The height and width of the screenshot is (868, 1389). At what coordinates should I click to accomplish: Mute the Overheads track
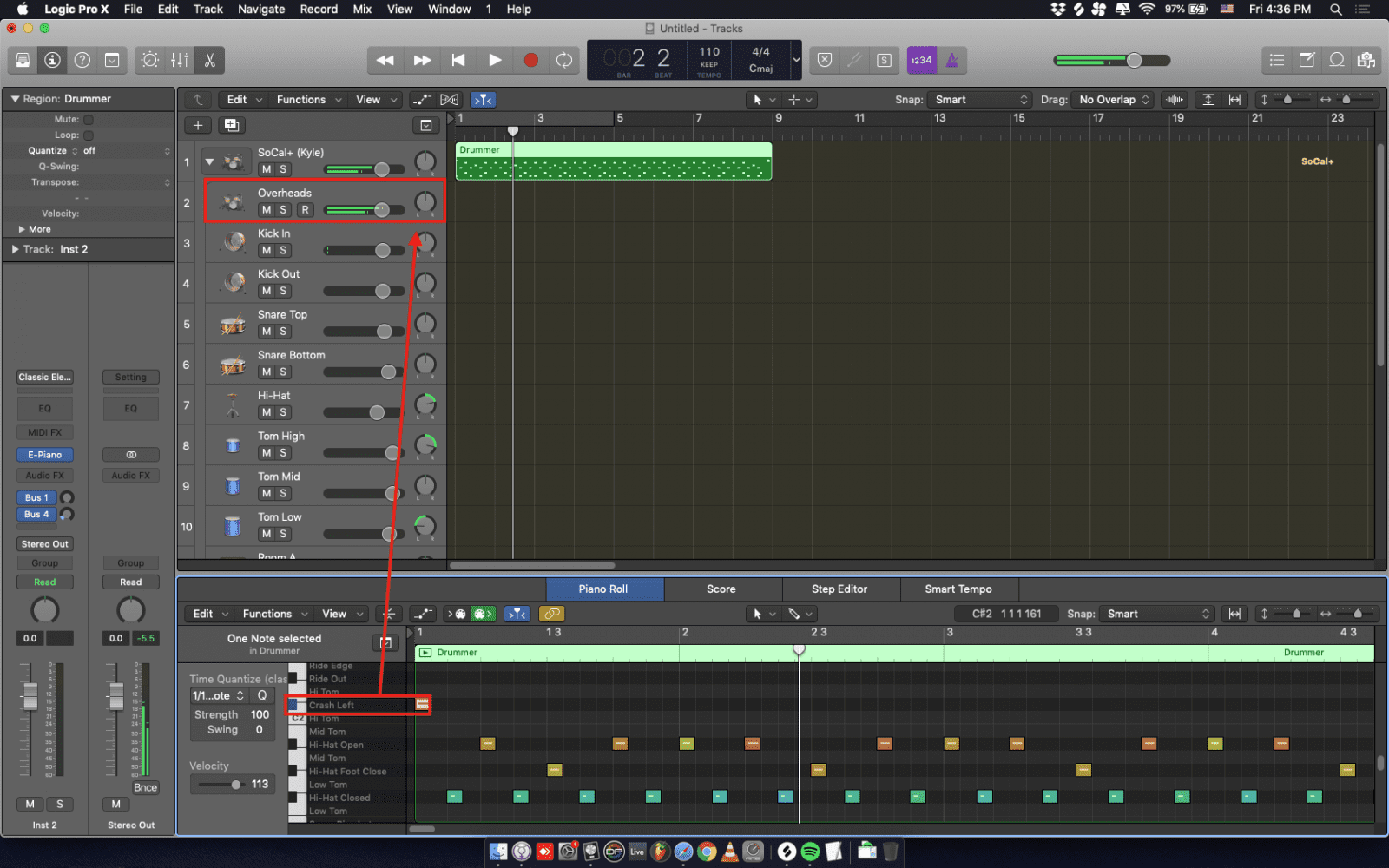coord(267,210)
